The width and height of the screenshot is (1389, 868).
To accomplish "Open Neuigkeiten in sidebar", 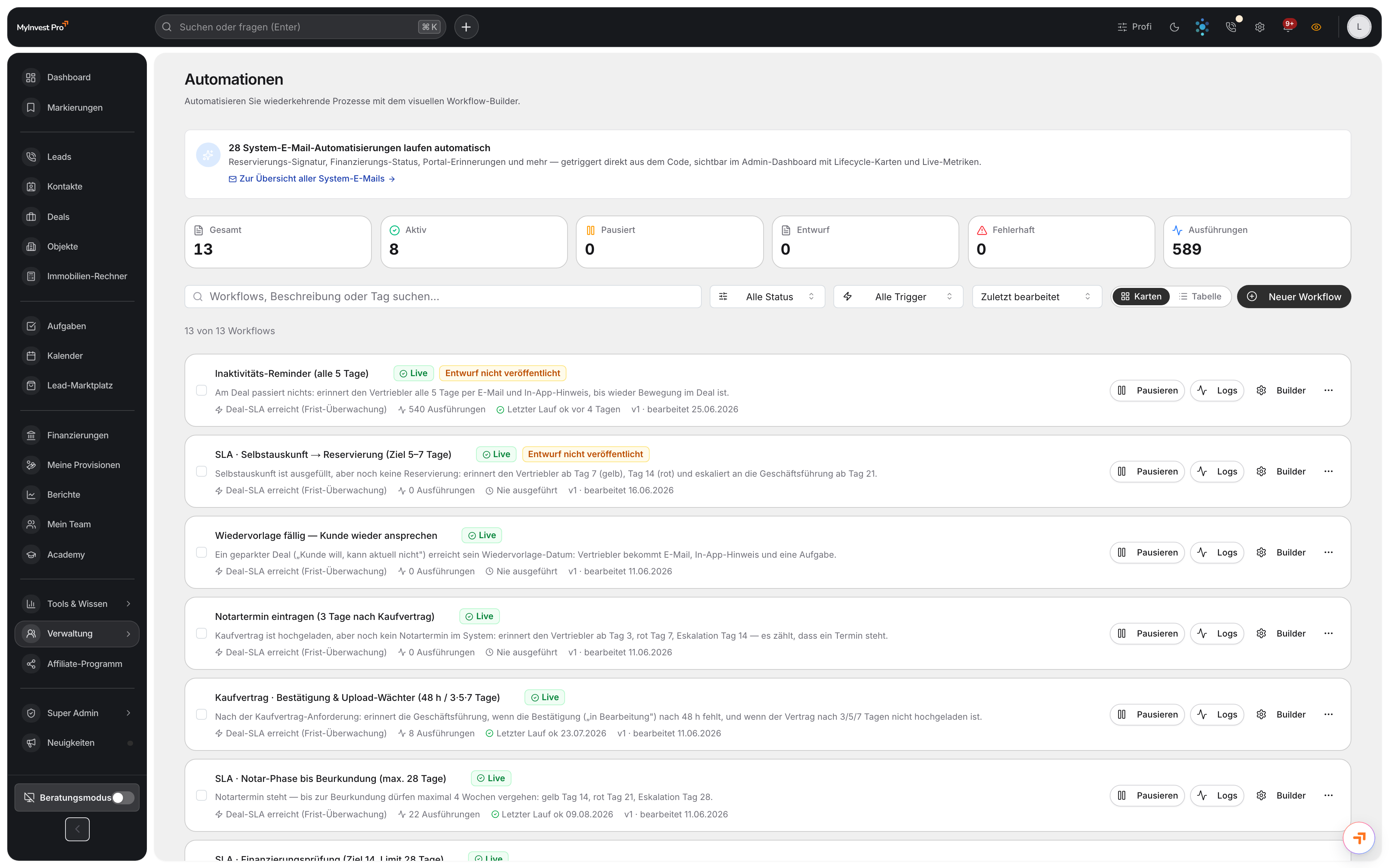I will (x=77, y=743).
